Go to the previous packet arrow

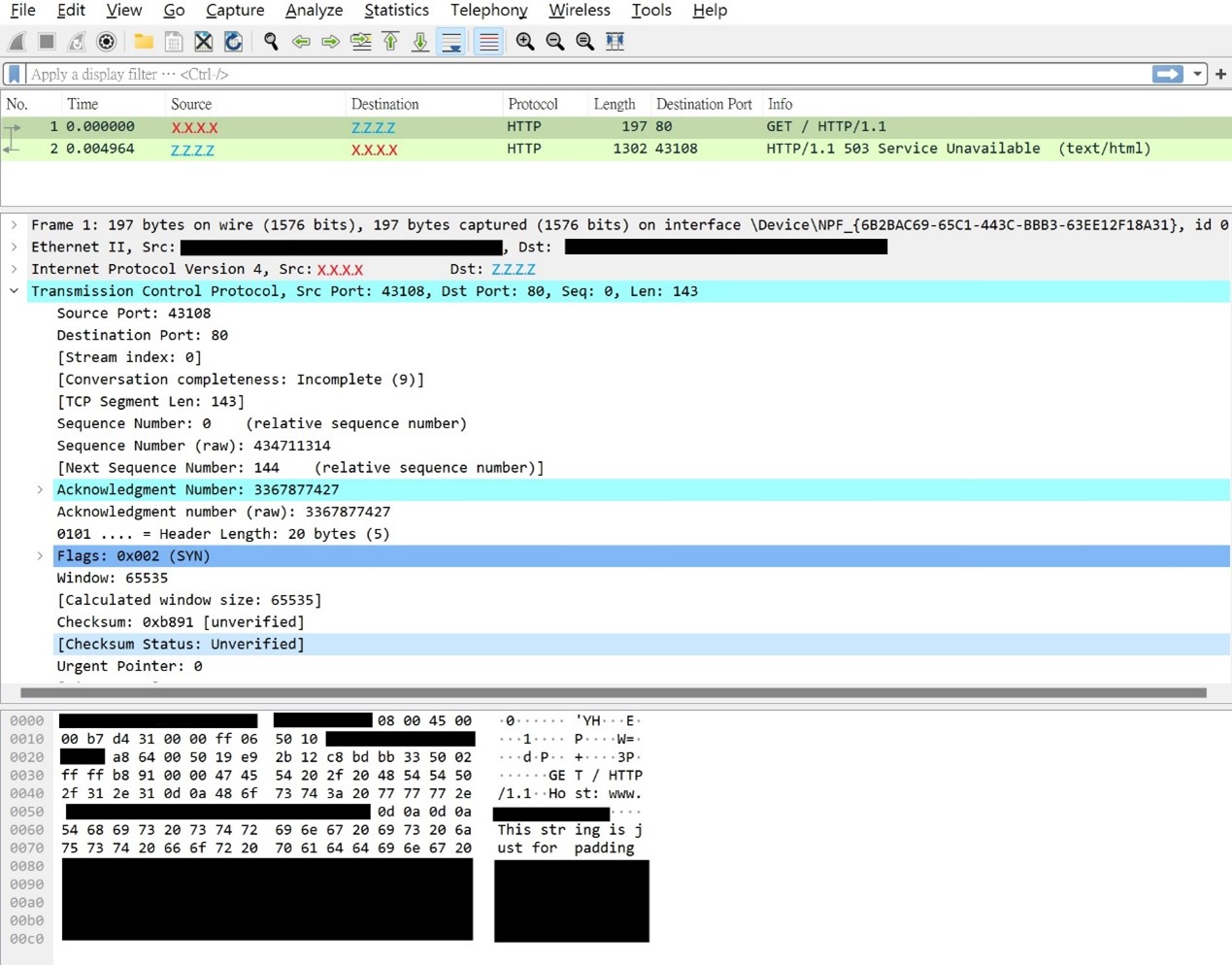301,42
